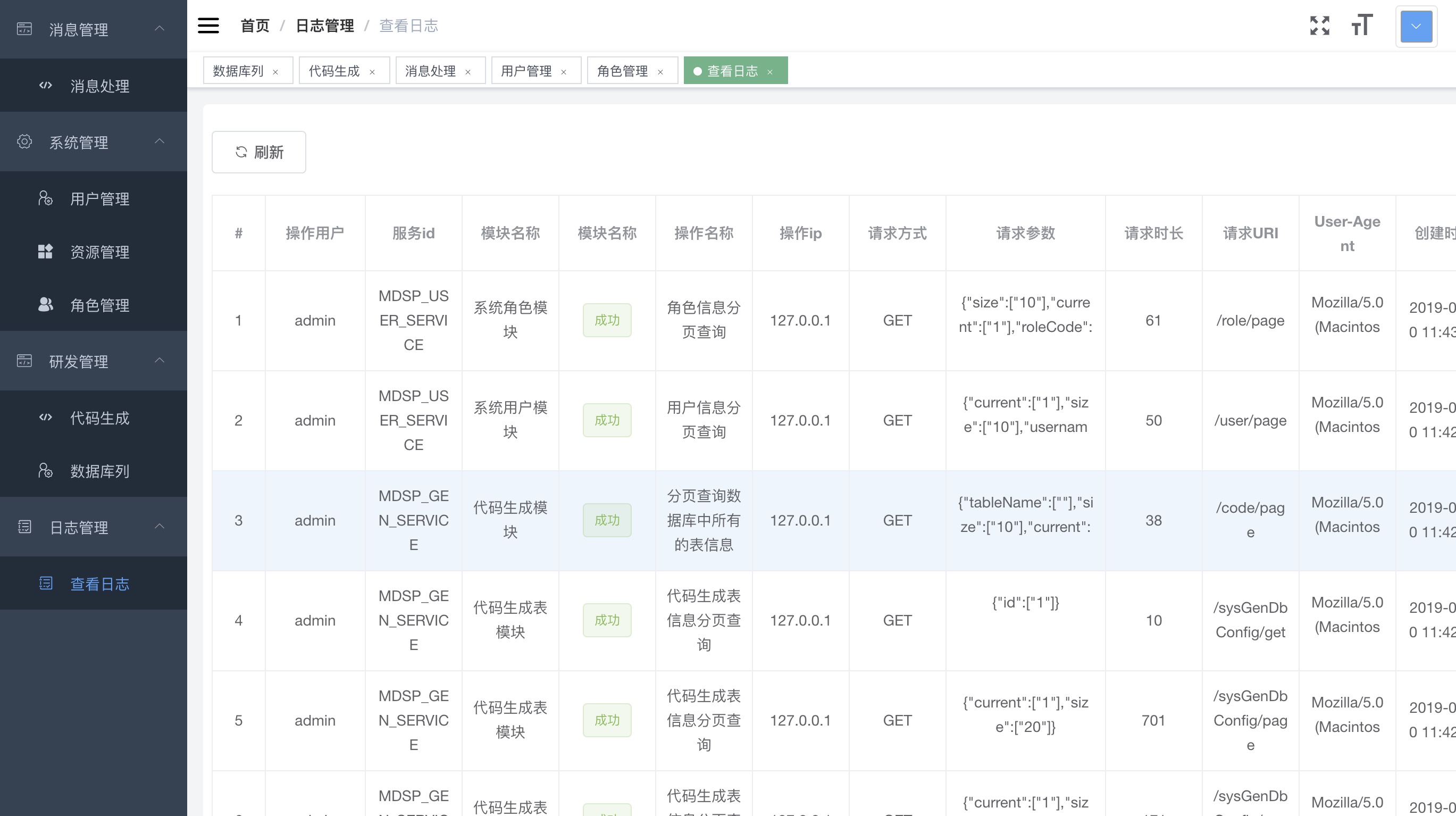Switch to the 消息处理 tab
The width and height of the screenshot is (1456, 816).
pyautogui.click(x=430, y=71)
